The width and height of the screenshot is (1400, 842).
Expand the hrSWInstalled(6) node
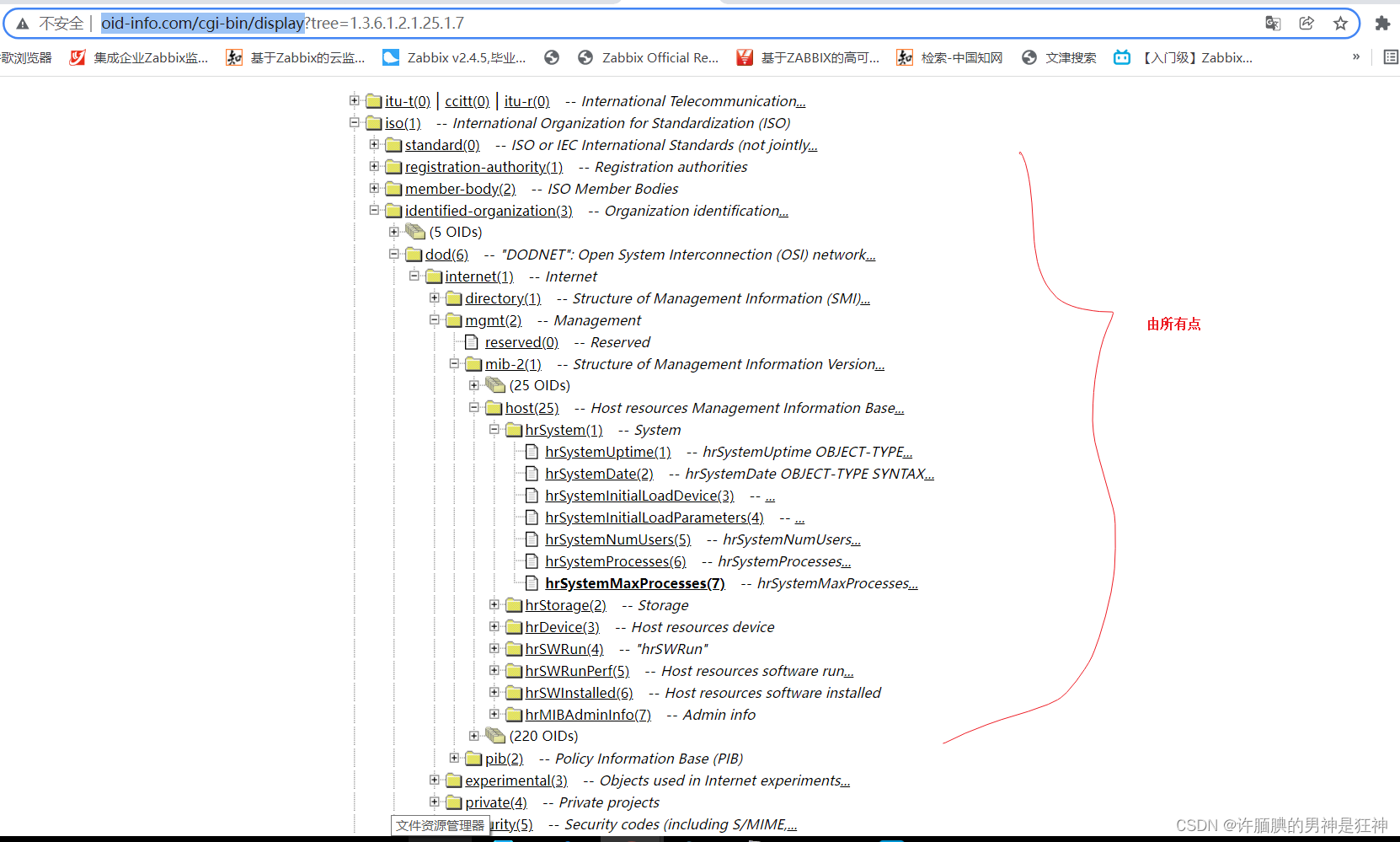coord(494,692)
